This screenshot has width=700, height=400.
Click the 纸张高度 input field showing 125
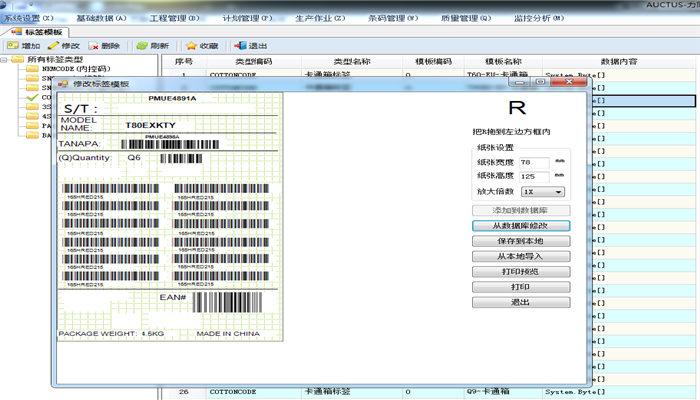tap(534, 176)
